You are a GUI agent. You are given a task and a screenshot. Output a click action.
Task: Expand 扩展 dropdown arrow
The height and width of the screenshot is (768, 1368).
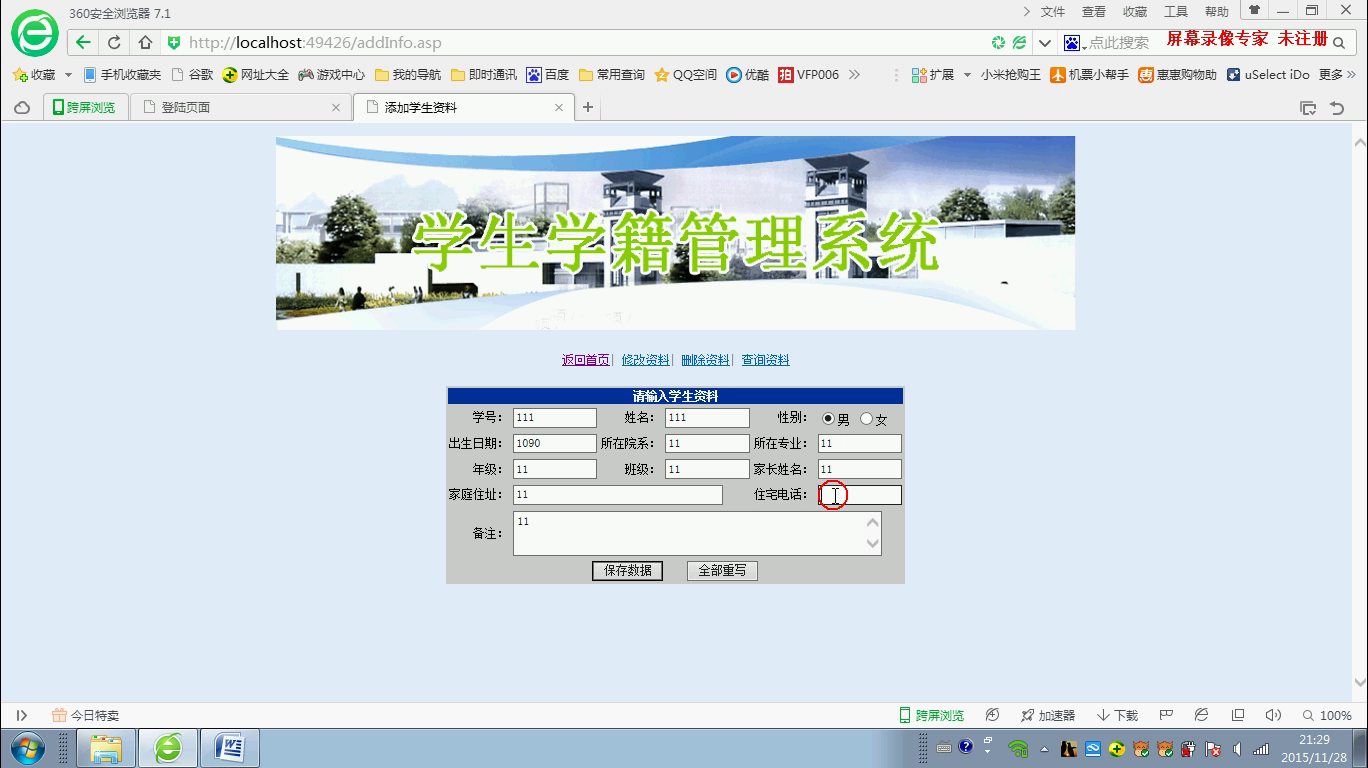click(967, 75)
